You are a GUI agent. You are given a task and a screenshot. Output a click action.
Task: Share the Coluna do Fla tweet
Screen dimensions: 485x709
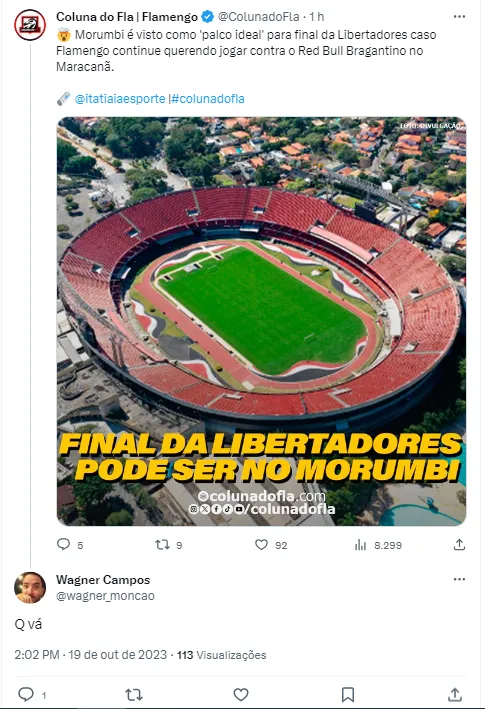(x=459, y=544)
